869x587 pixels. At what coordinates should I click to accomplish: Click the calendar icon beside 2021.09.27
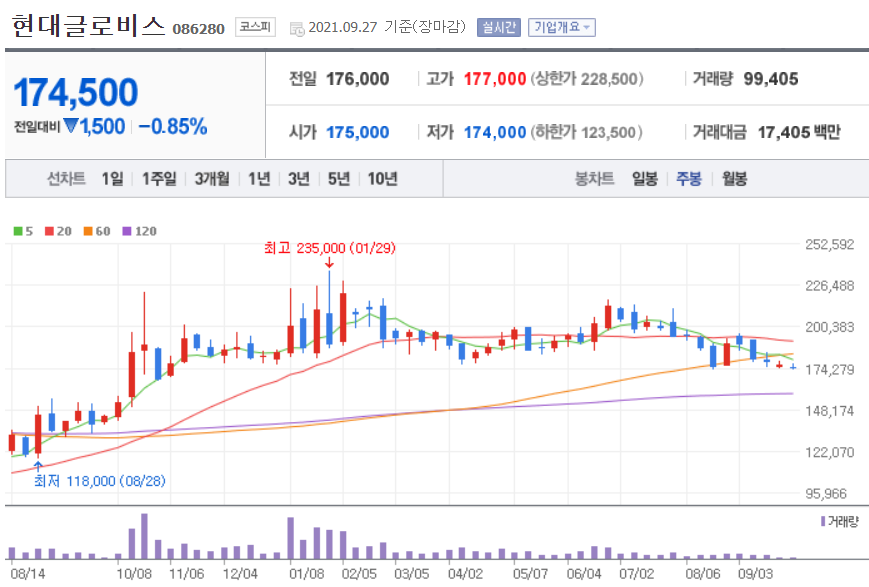tap(297, 28)
